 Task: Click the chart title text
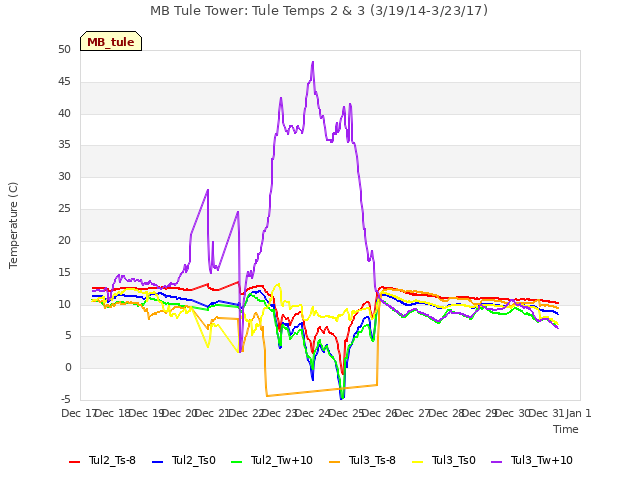tap(319, 11)
